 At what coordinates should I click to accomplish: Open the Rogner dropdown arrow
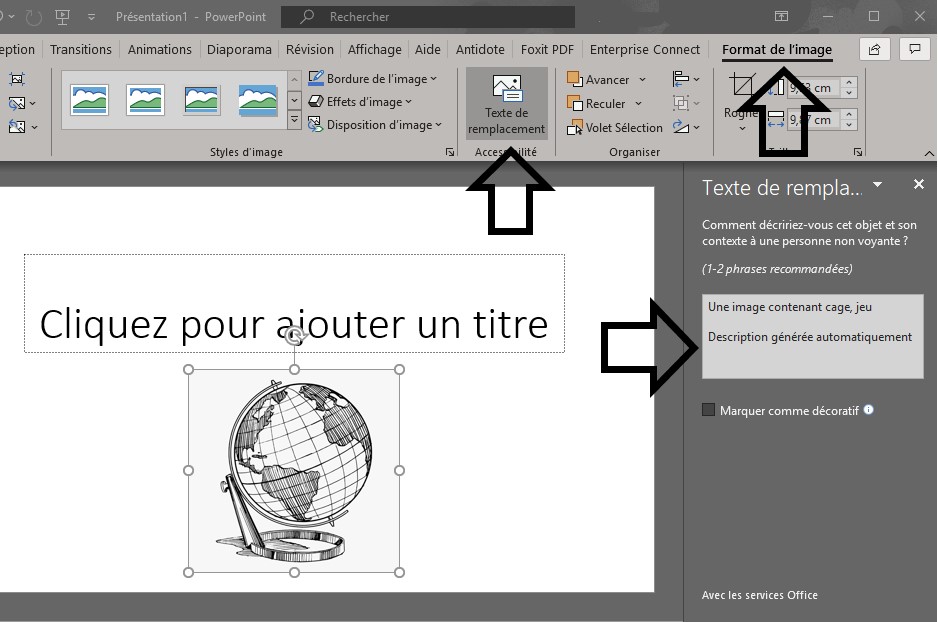740,128
